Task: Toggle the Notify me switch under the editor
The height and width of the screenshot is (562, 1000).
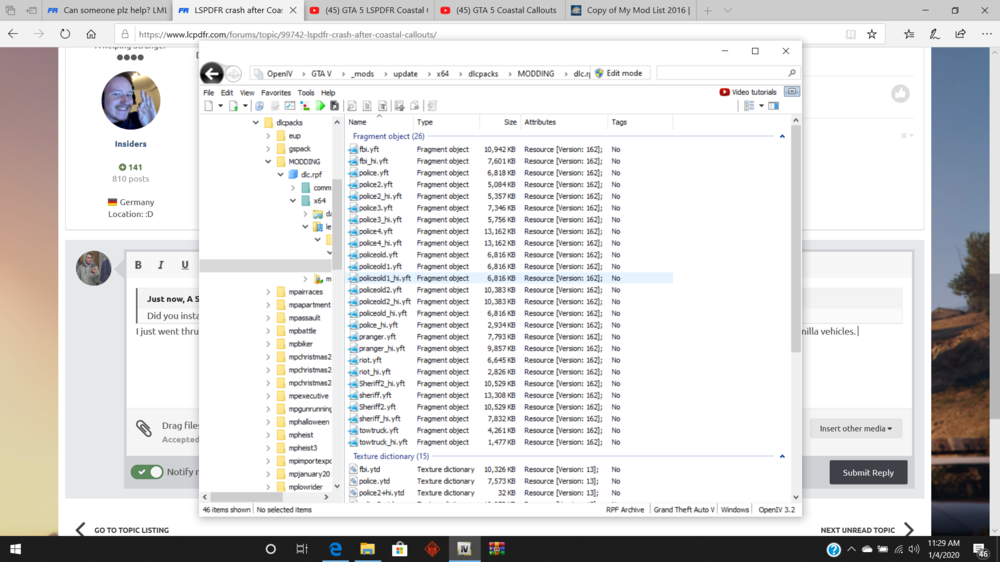Action: point(147,472)
